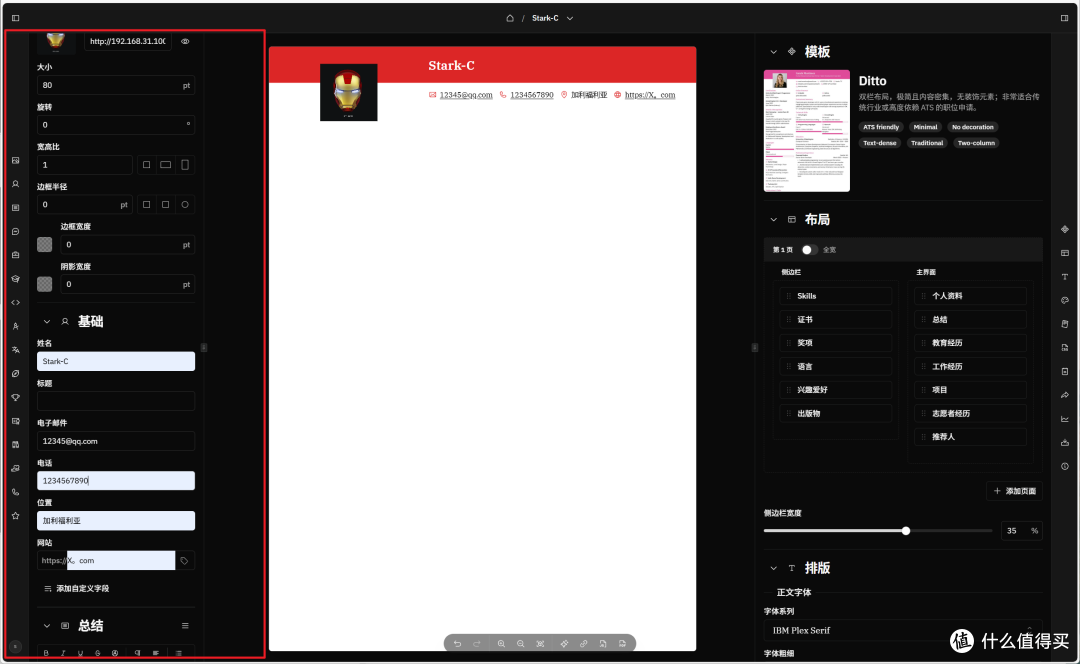Image resolution: width=1080 pixels, height=664 pixels.
Task: Collapse the 基础 section
Action: tap(47, 322)
